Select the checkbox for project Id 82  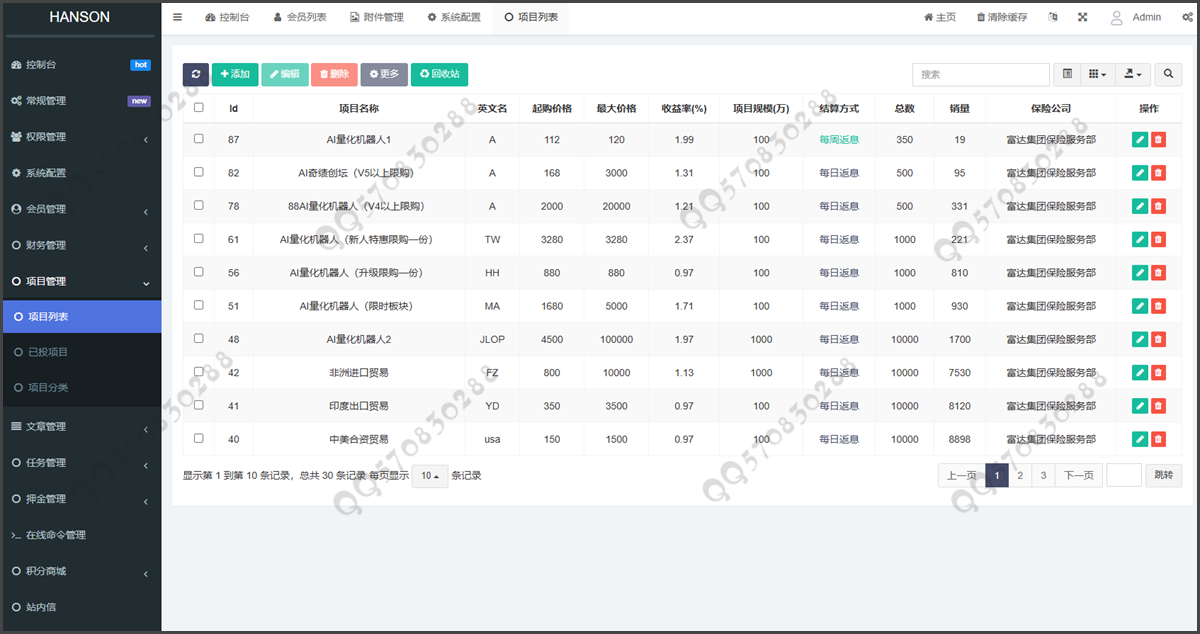coord(198,172)
